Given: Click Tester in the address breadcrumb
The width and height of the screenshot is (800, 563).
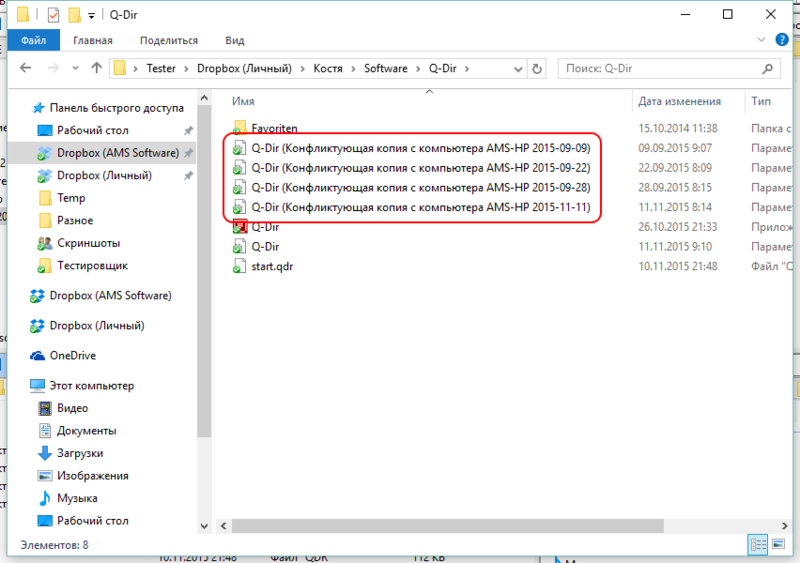Looking at the screenshot, I should [x=161, y=68].
